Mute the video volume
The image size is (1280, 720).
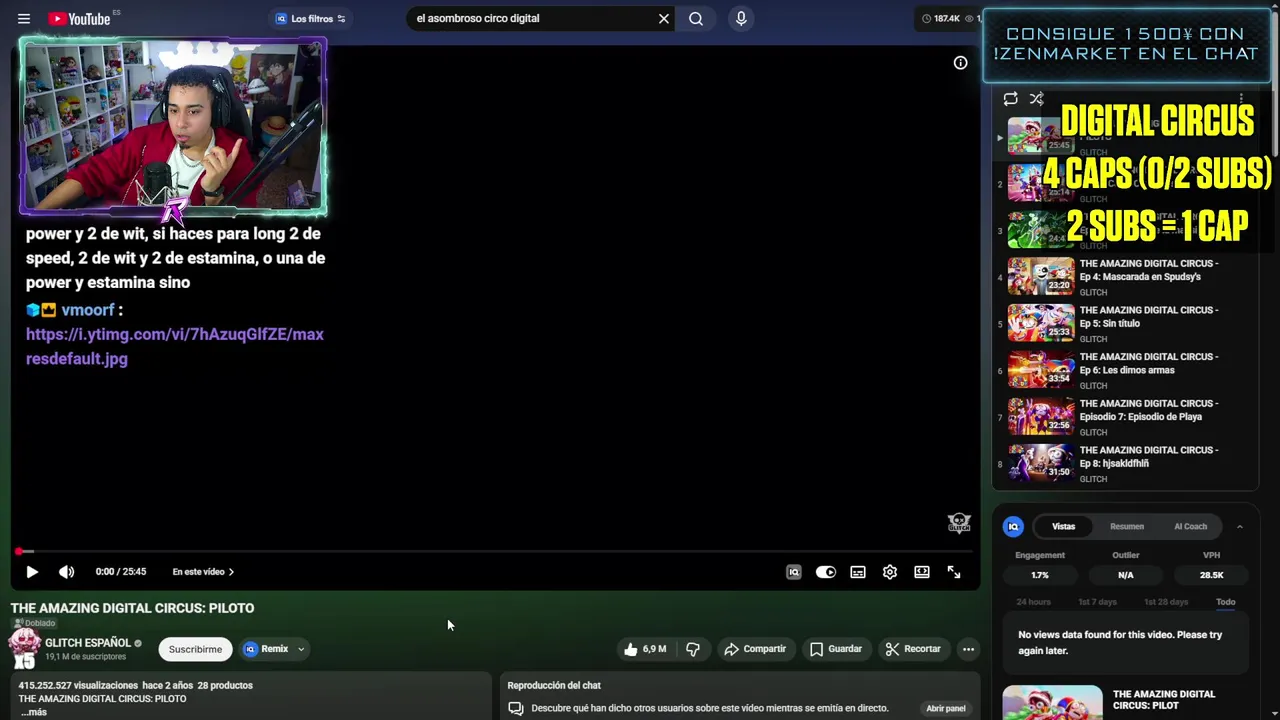tap(66, 572)
